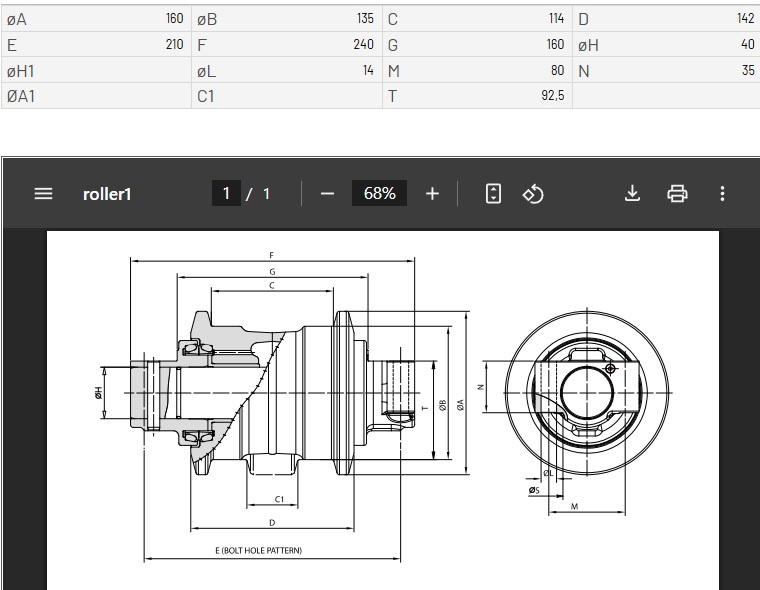Image resolution: width=760 pixels, height=590 pixels.
Task: Open the more actions three-dot menu
Action: tap(722, 194)
